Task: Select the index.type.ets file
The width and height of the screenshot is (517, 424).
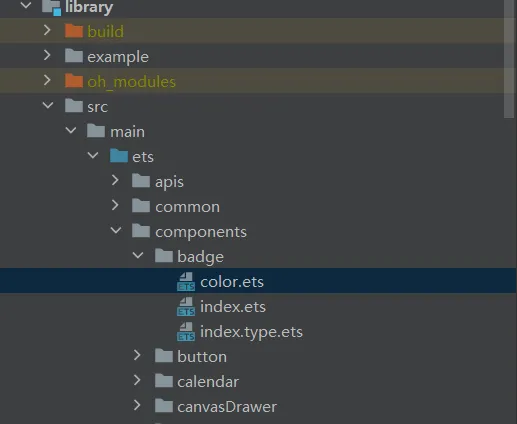Action: coord(251,332)
